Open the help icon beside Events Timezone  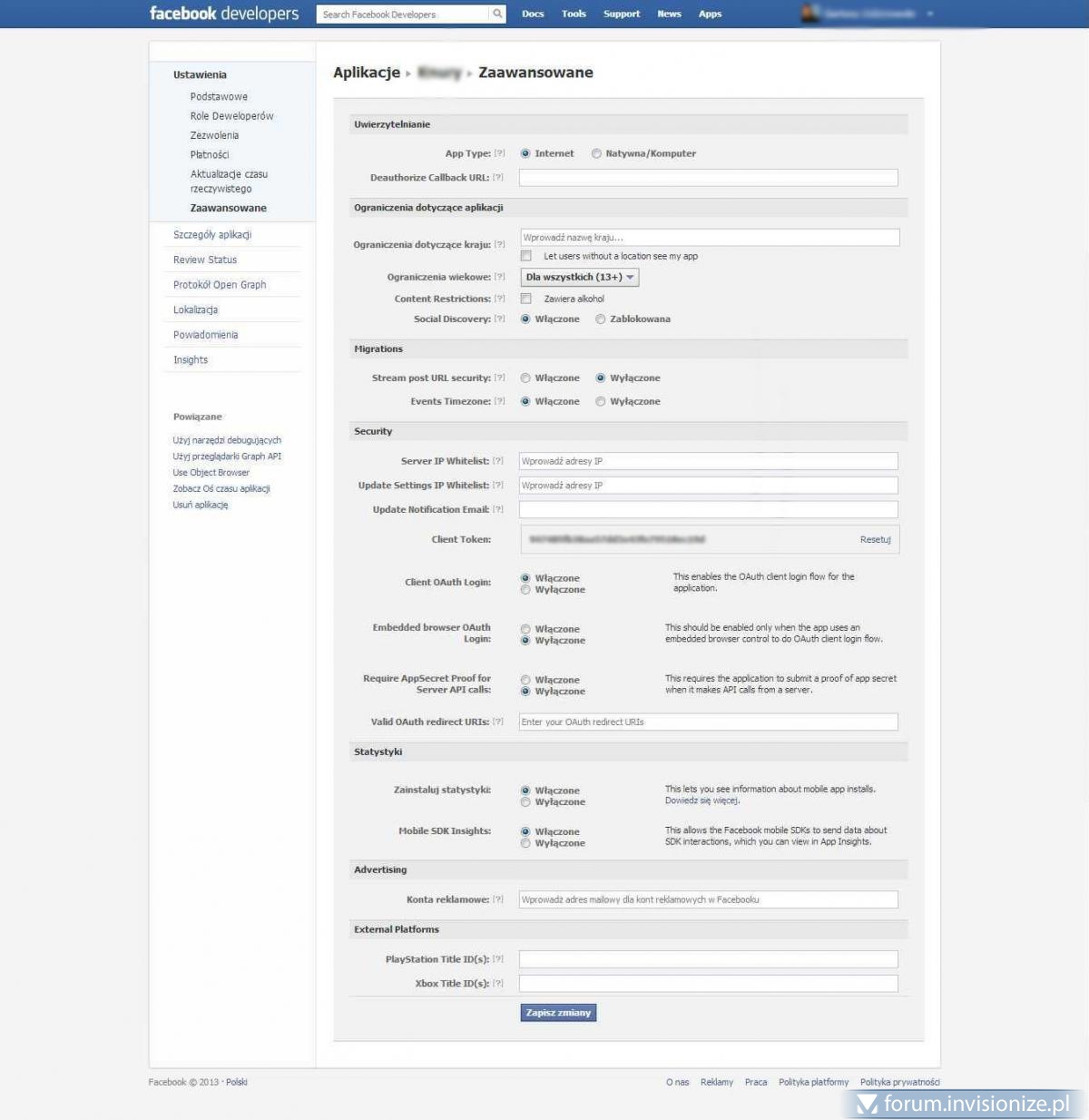pos(499,401)
